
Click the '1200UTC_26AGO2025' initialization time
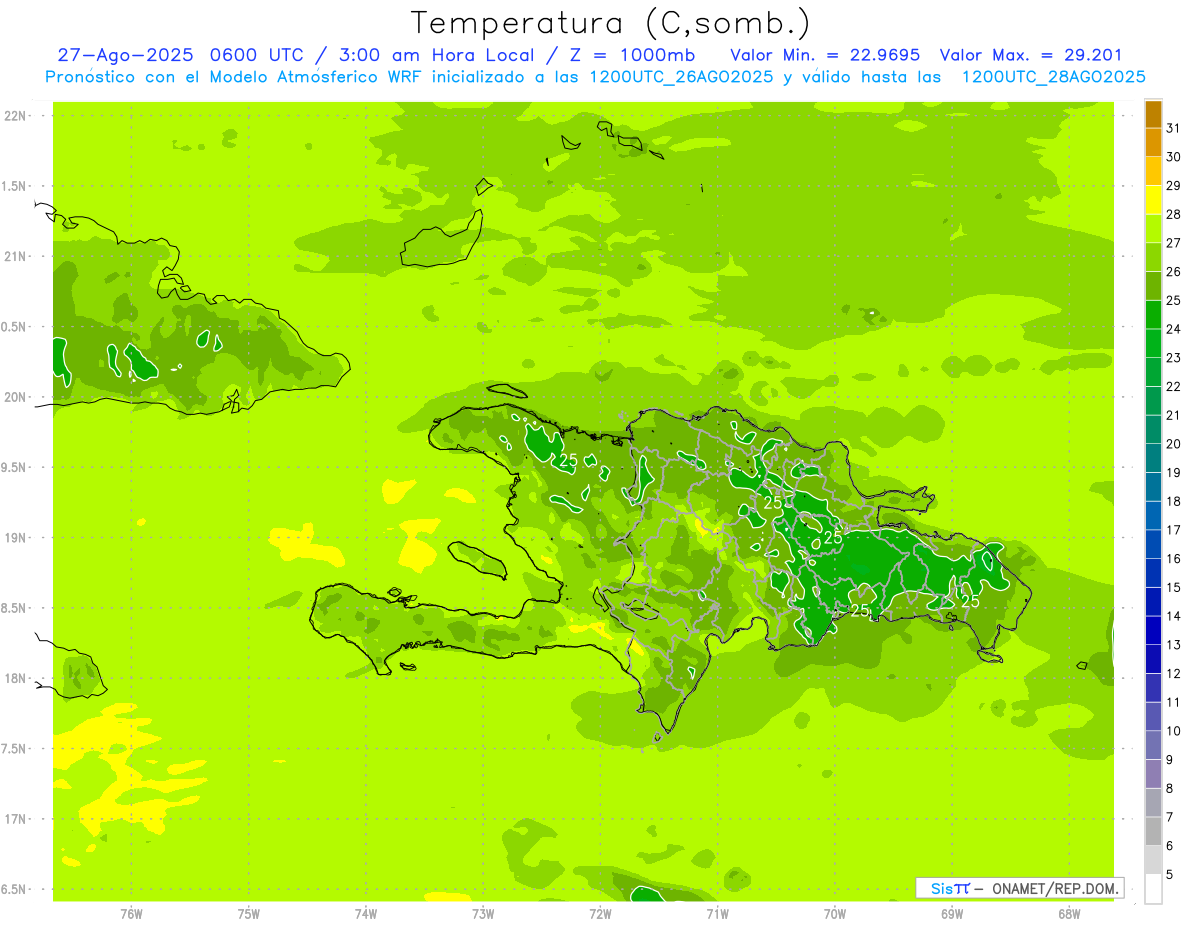(681, 77)
